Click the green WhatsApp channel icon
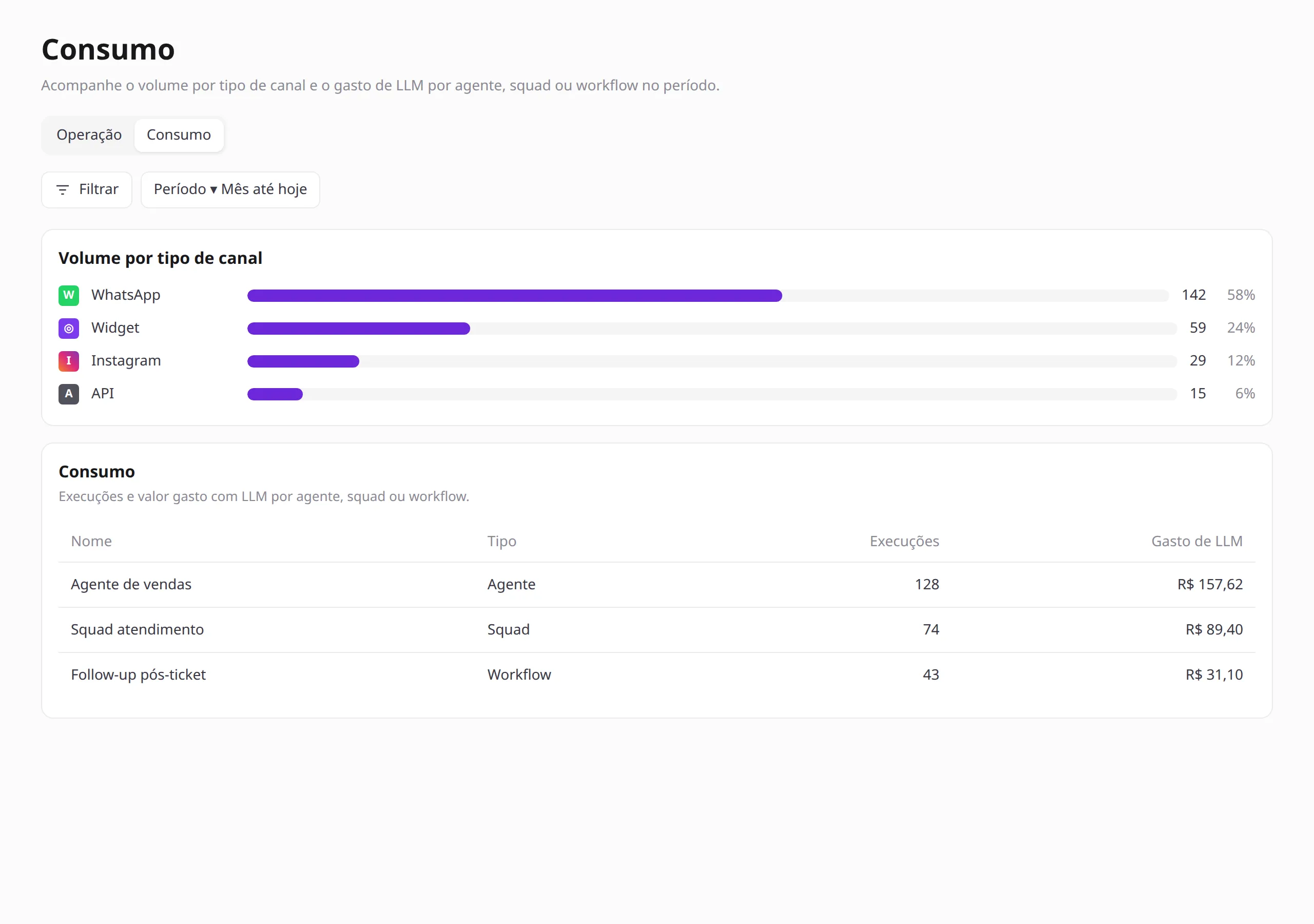Viewport: 1314px width, 924px height. pyautogui.click(x=69, y=295)
